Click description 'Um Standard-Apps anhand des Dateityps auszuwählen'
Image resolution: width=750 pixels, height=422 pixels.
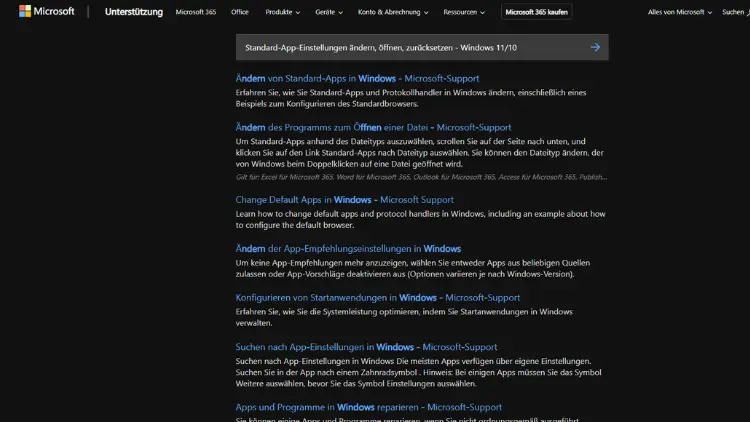[x=419, y=153]
